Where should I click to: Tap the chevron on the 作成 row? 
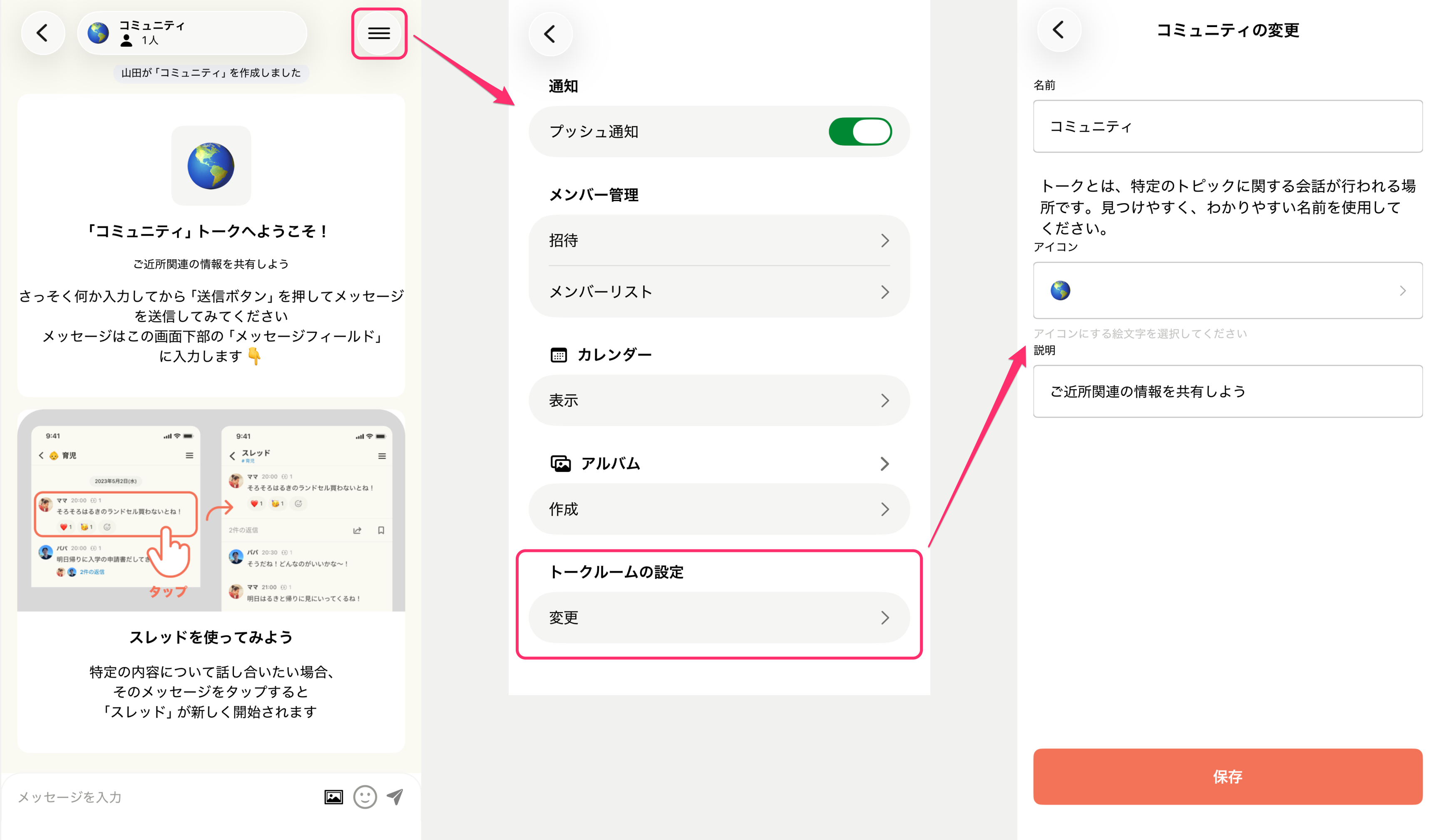[x=885, y=509]
